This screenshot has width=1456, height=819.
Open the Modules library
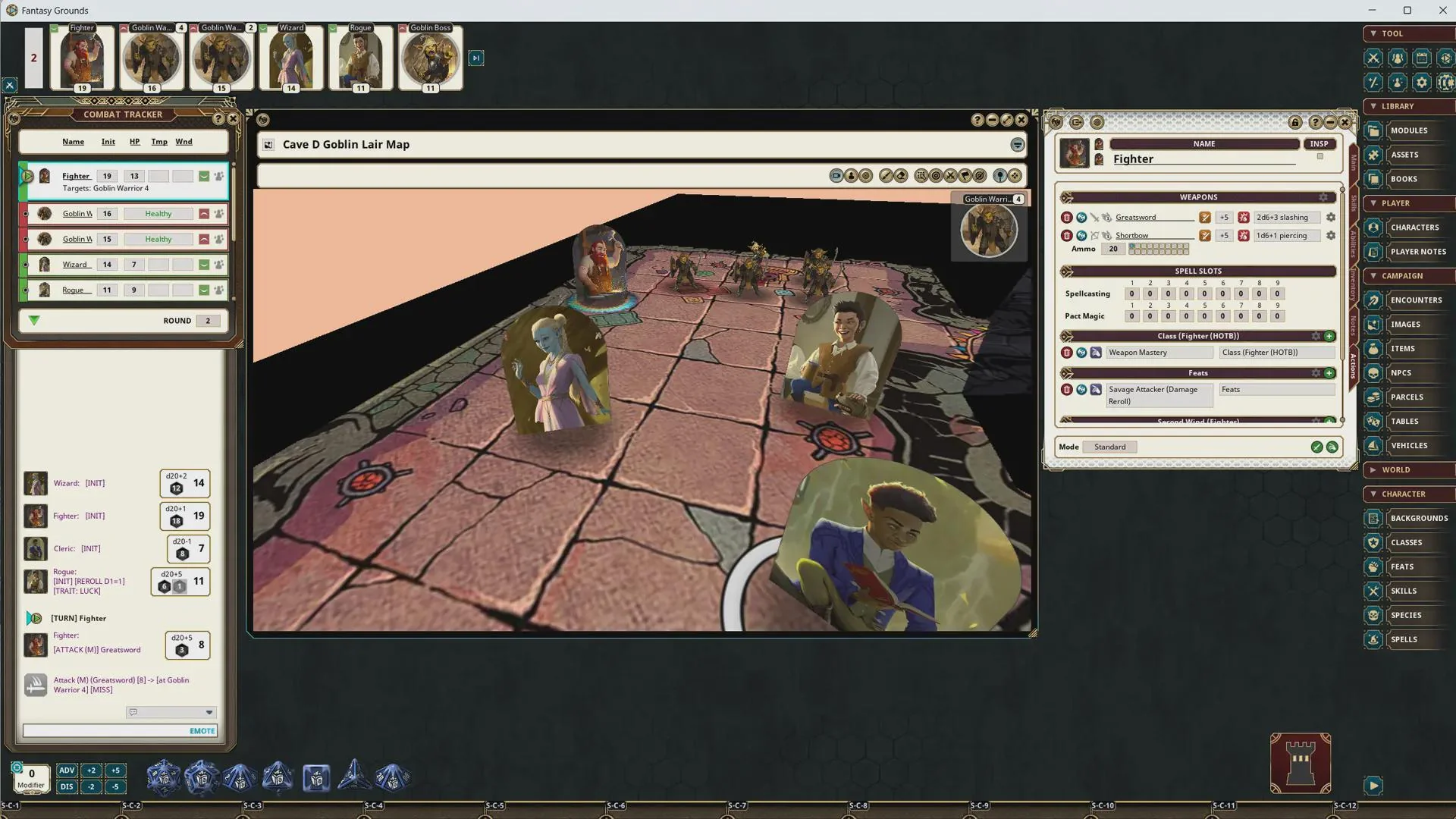click(x=1408, y=130)
